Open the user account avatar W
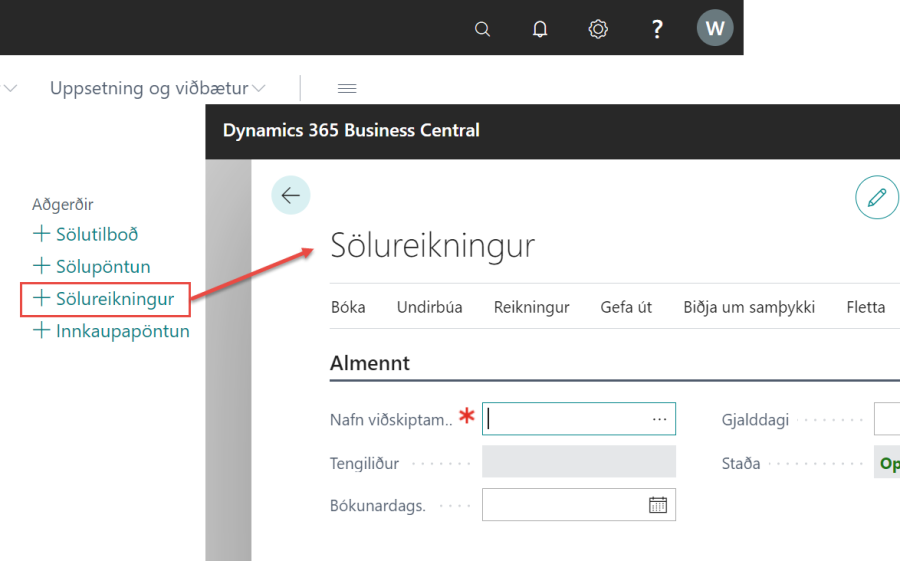This screenshot has width=900, height=561. tap(714, 28)
